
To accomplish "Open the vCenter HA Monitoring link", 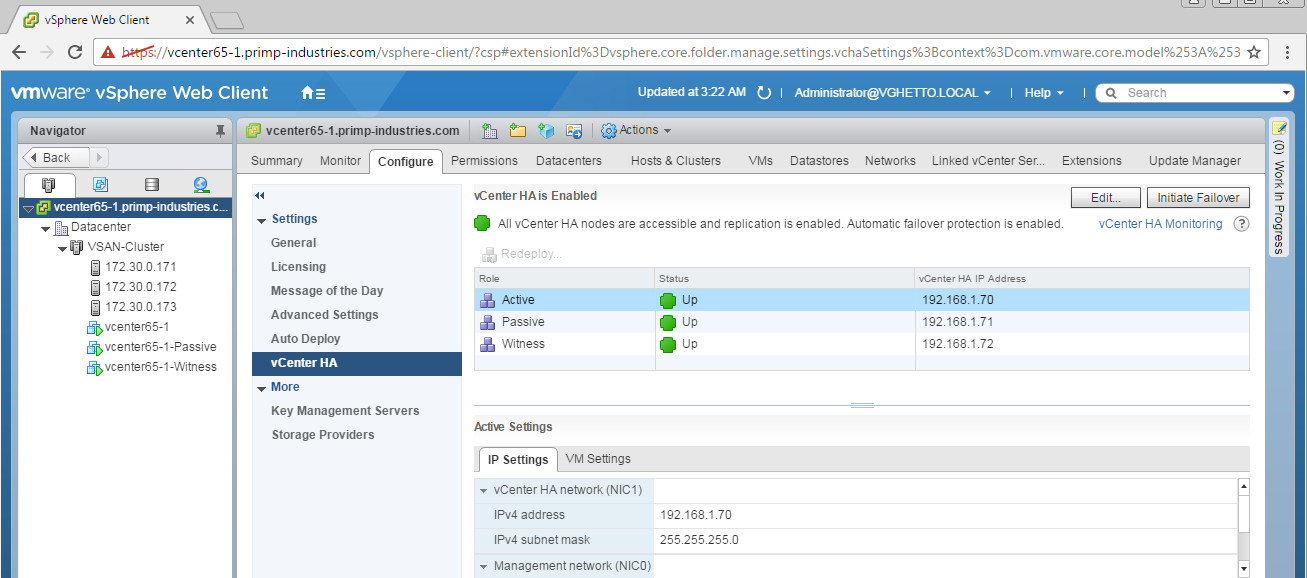I will [x=1160, y=224].
